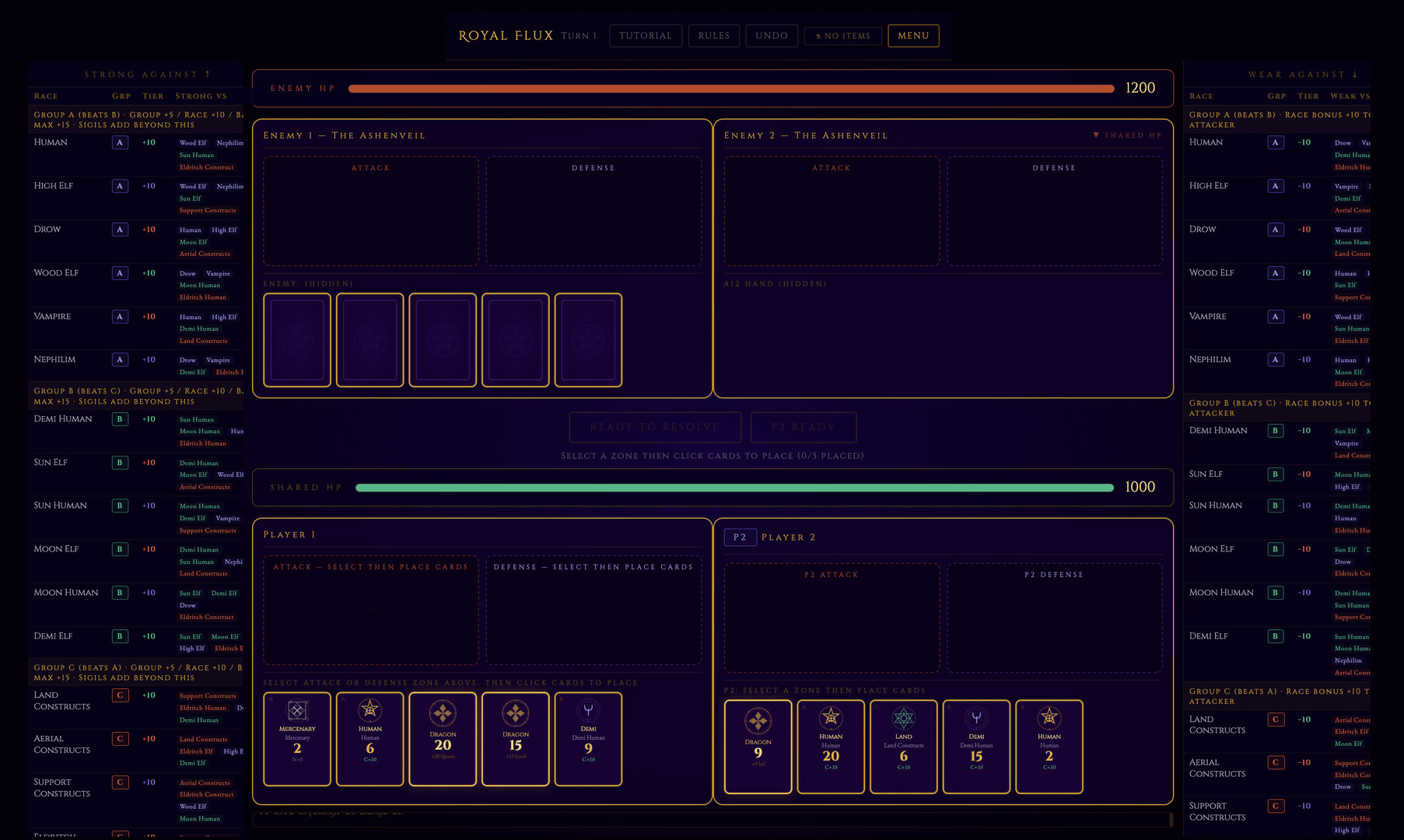Click Player 2's Dragon 9 card

(x=758, y=747)
